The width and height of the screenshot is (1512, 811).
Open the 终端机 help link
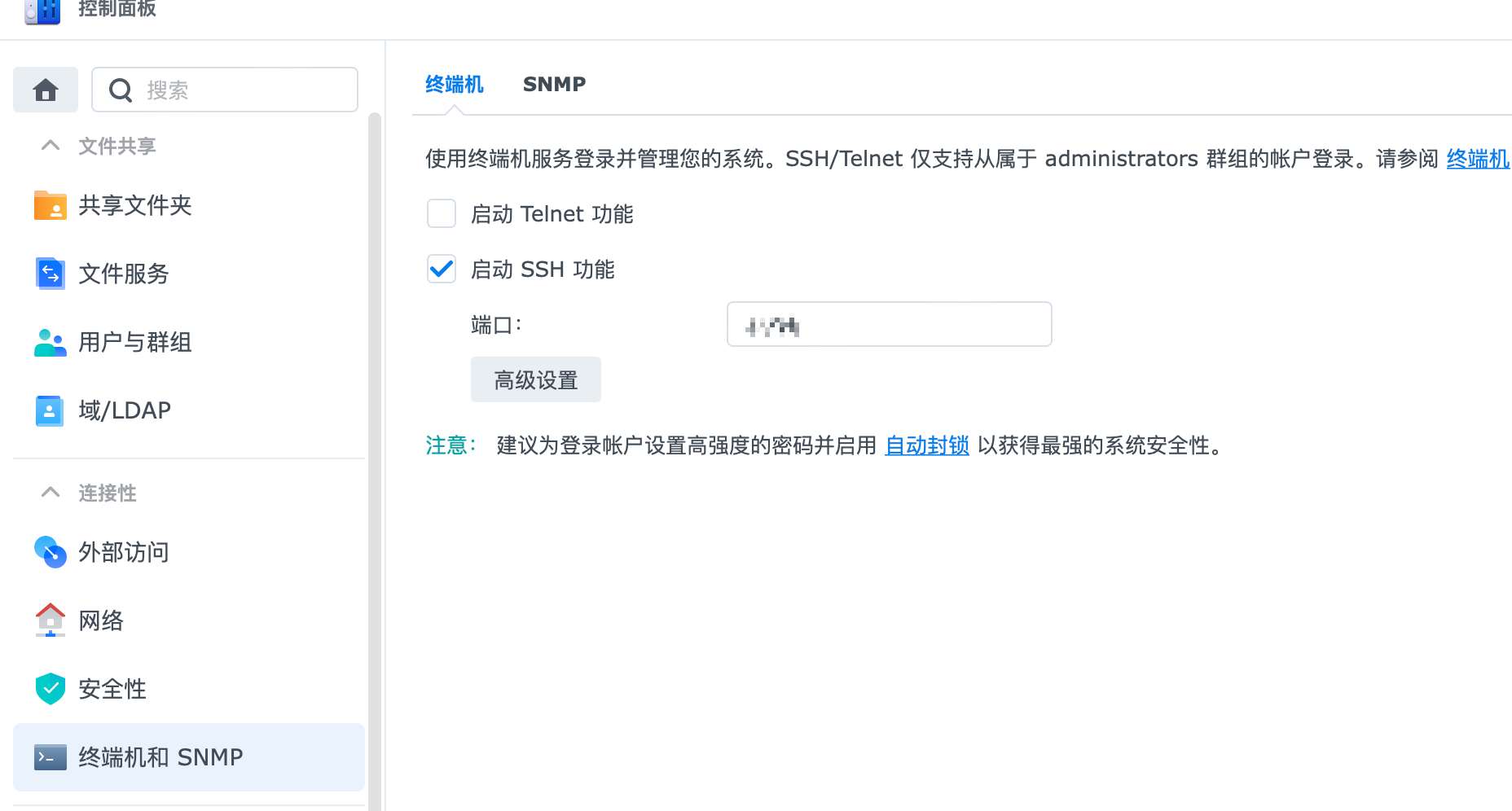click(1479, 159)
